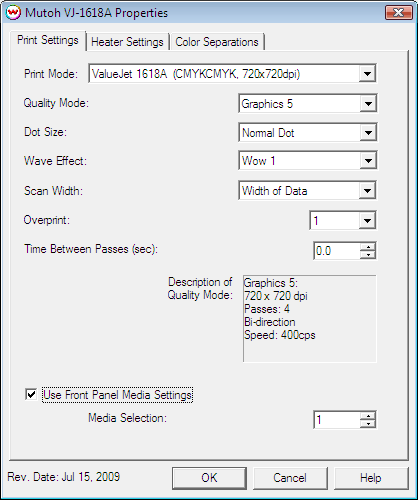The image size is (418, 500).
Task: Increase Time Between Passes with up arrow
Action: (368, 247)
